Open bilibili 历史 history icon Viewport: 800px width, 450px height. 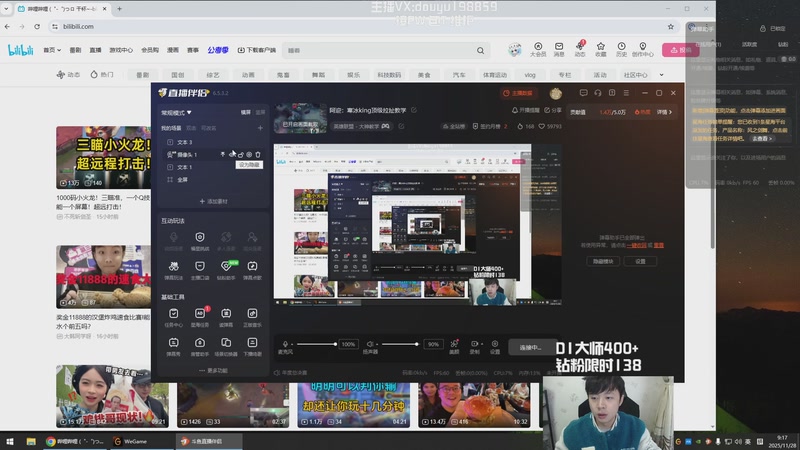pyautogui.click(x=621, y=49)
